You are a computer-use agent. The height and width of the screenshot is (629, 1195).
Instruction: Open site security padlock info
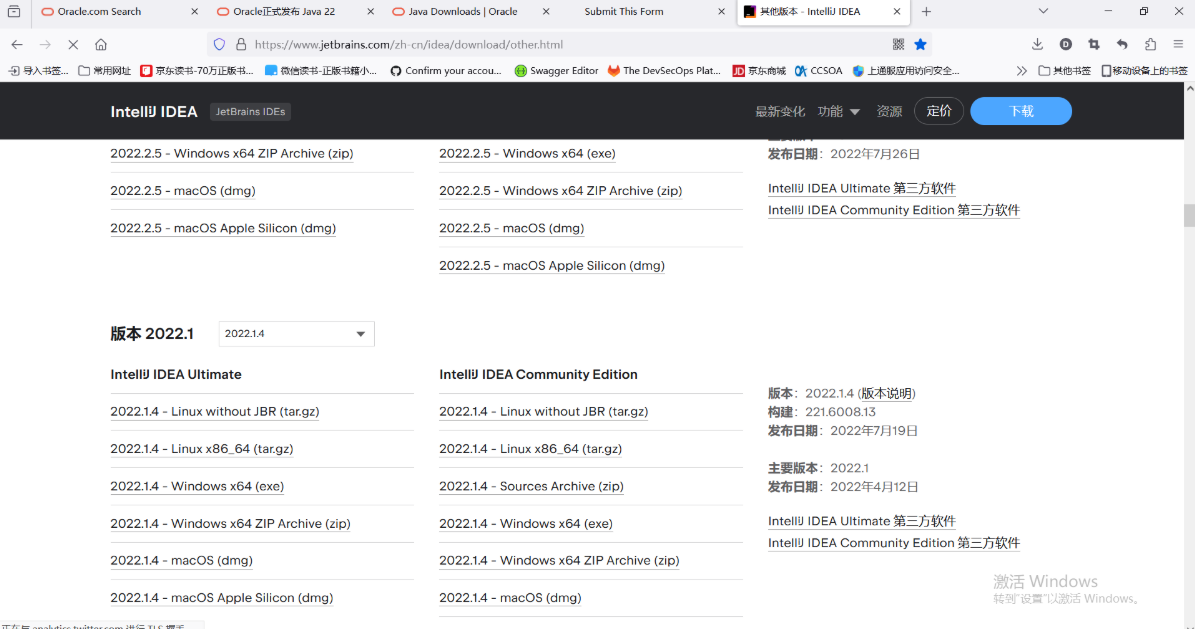[241, 44]
